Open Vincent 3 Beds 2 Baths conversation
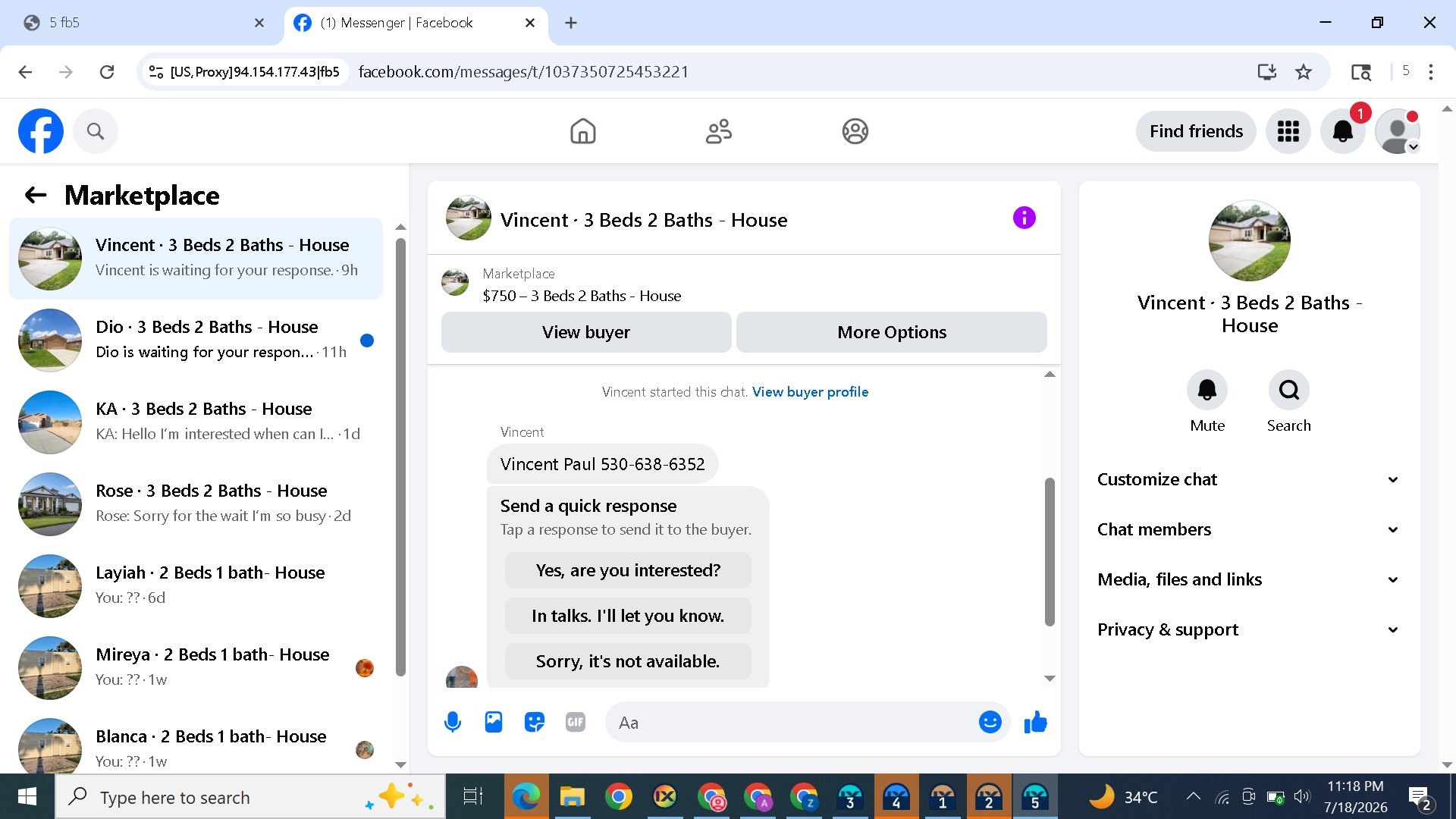Screen dimensions: 1456x819 (x=196, y=259)
